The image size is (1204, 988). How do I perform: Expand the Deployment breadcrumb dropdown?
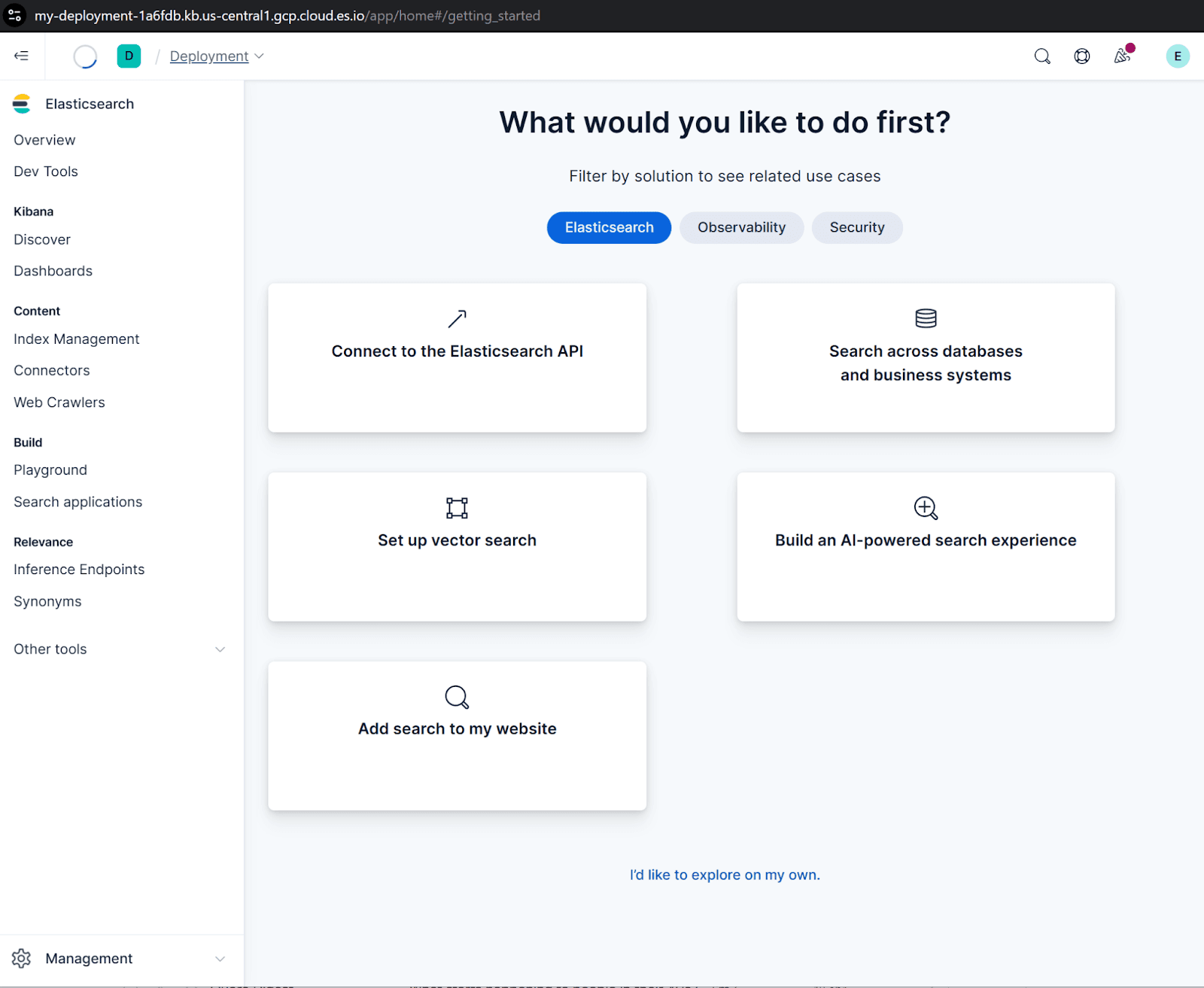[260, 56]
